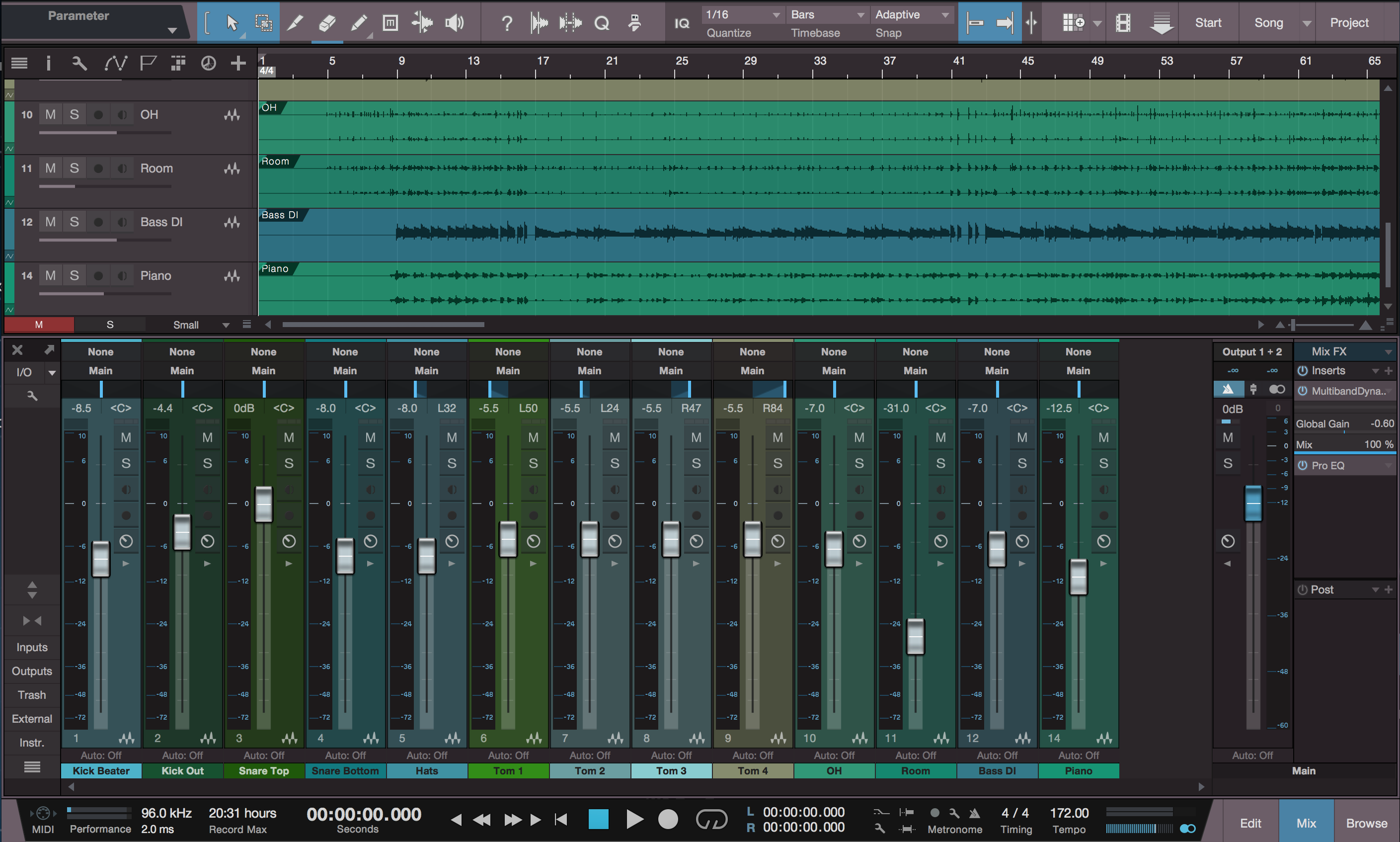
Task: Open the Browse tab
Action: tap(1367, 823)
